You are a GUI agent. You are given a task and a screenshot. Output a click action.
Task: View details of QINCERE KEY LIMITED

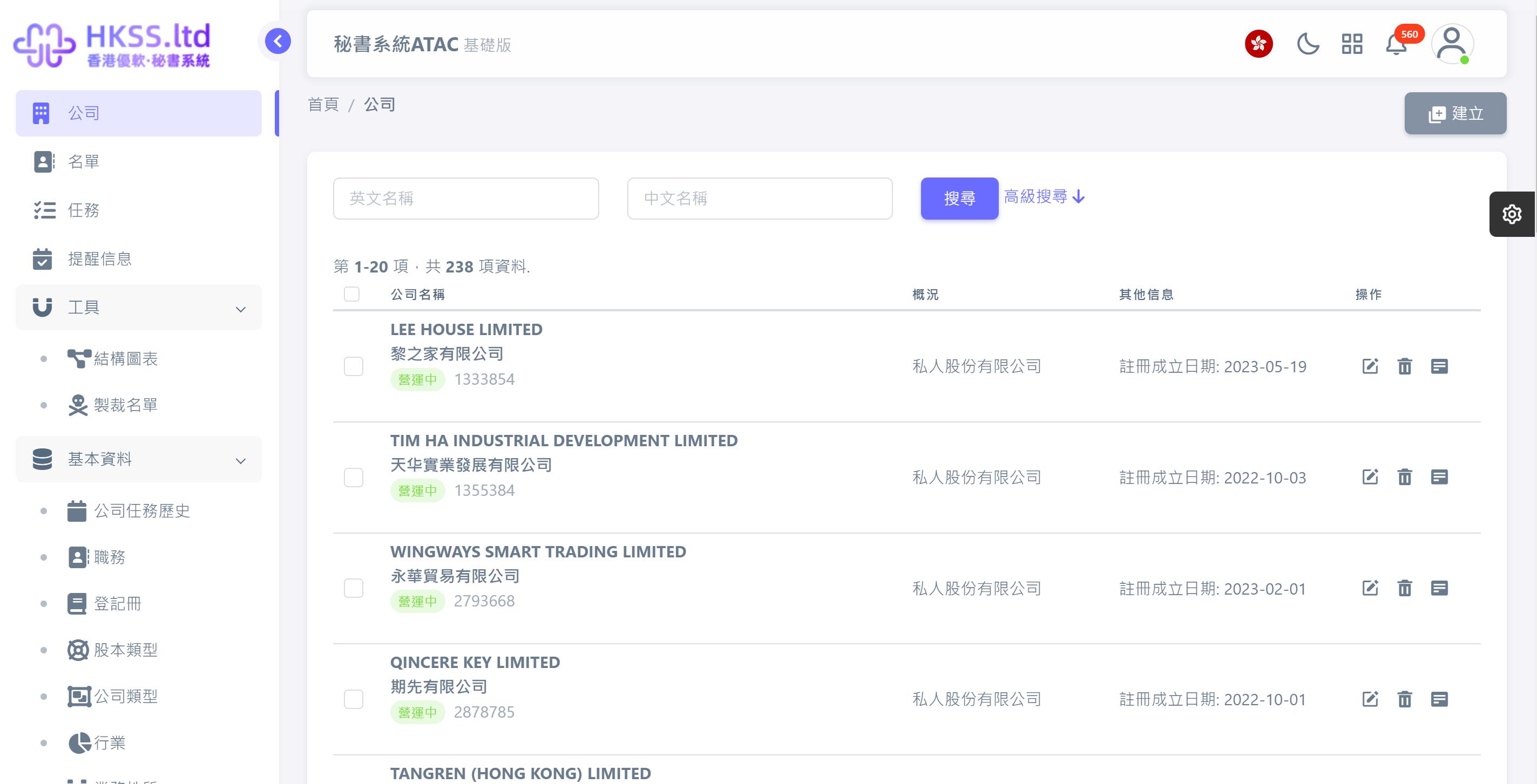[1440, 699]
